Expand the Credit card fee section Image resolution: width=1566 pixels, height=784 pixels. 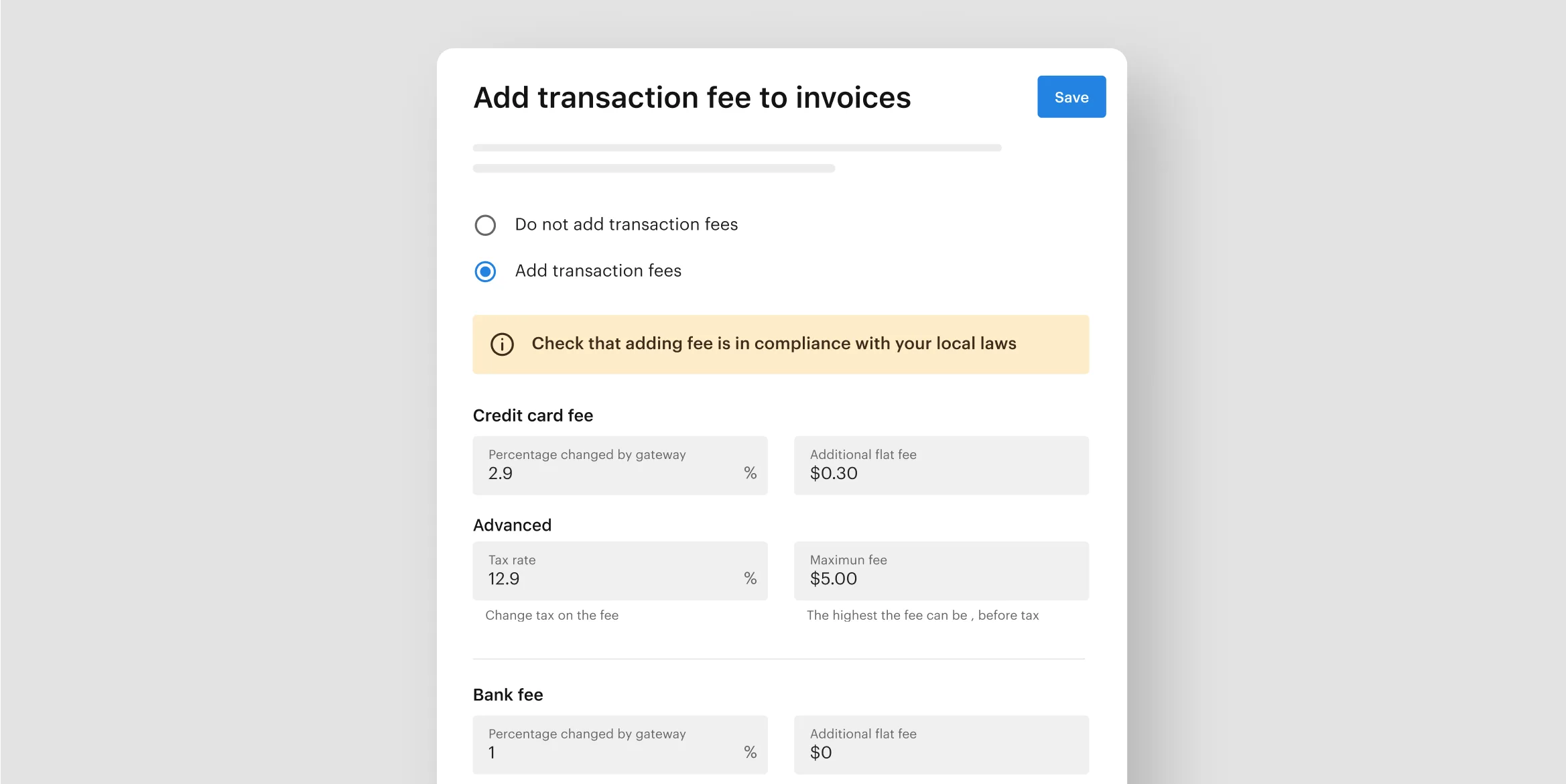pos(533,414)
